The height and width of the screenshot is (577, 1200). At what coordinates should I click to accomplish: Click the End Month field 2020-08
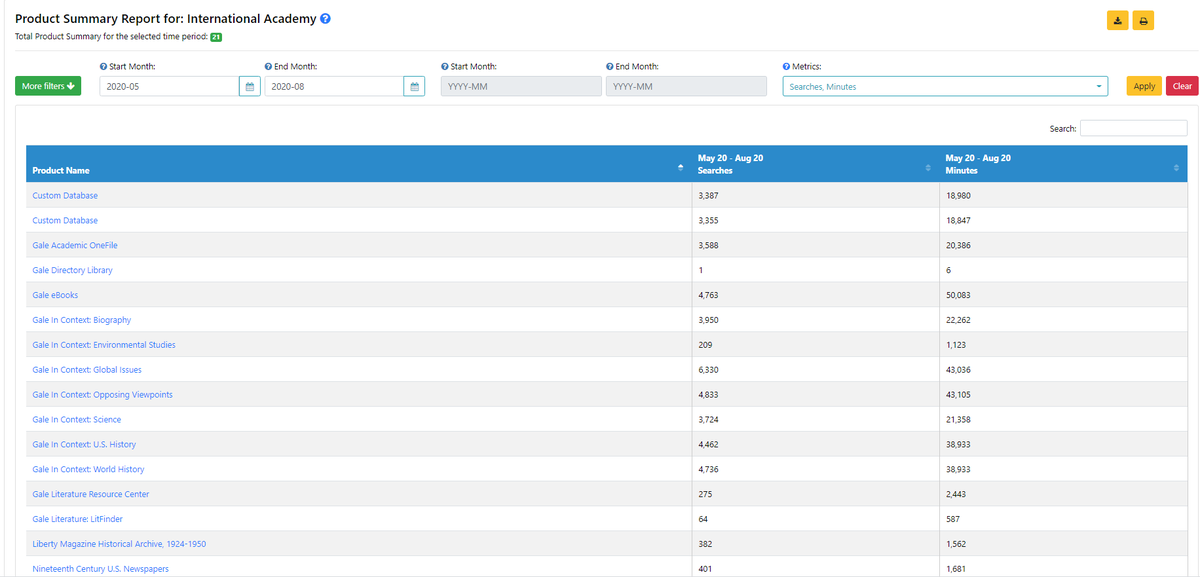[x=334, y=86]
